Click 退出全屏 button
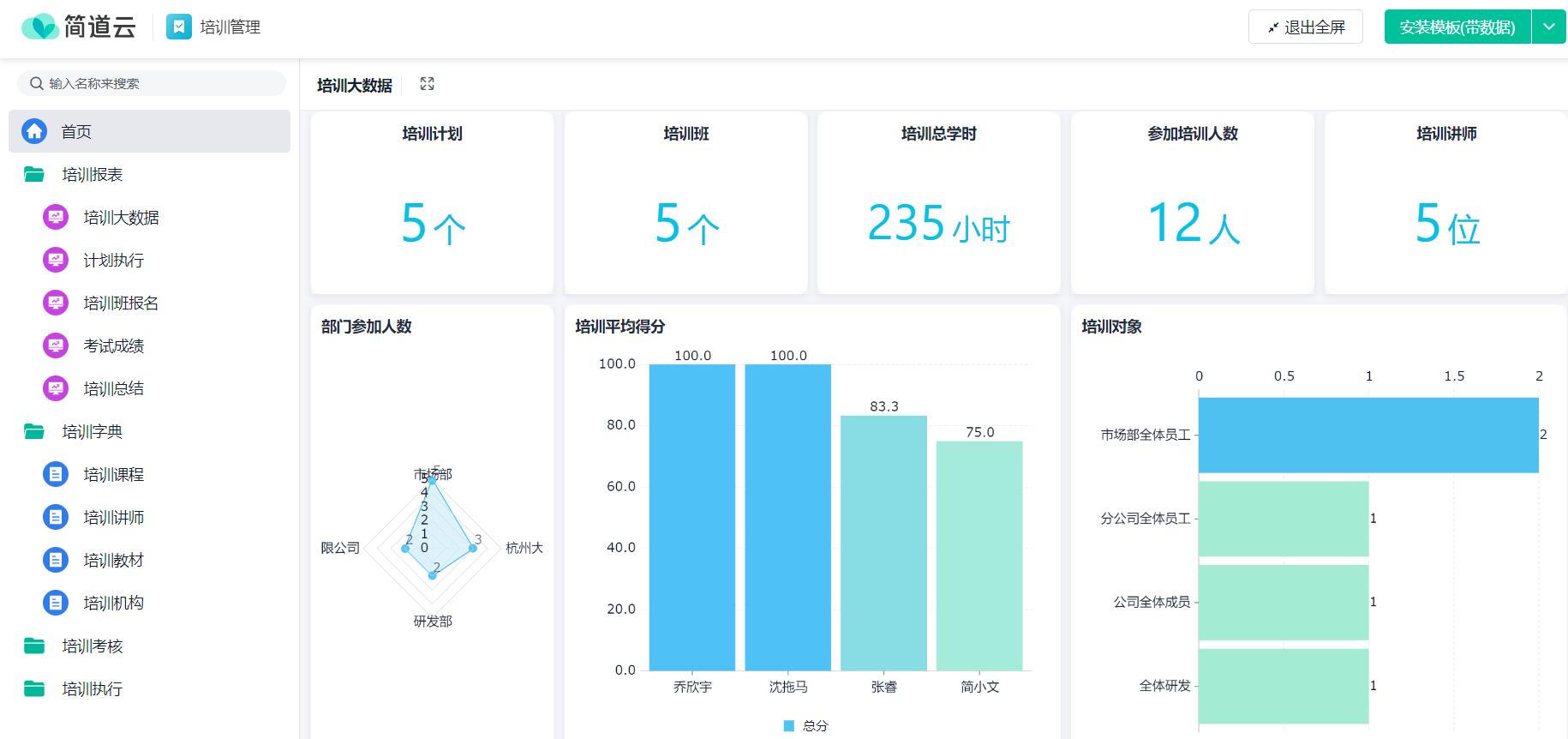Viewport: 1568px width, 739px height. tap(1306, 27)
